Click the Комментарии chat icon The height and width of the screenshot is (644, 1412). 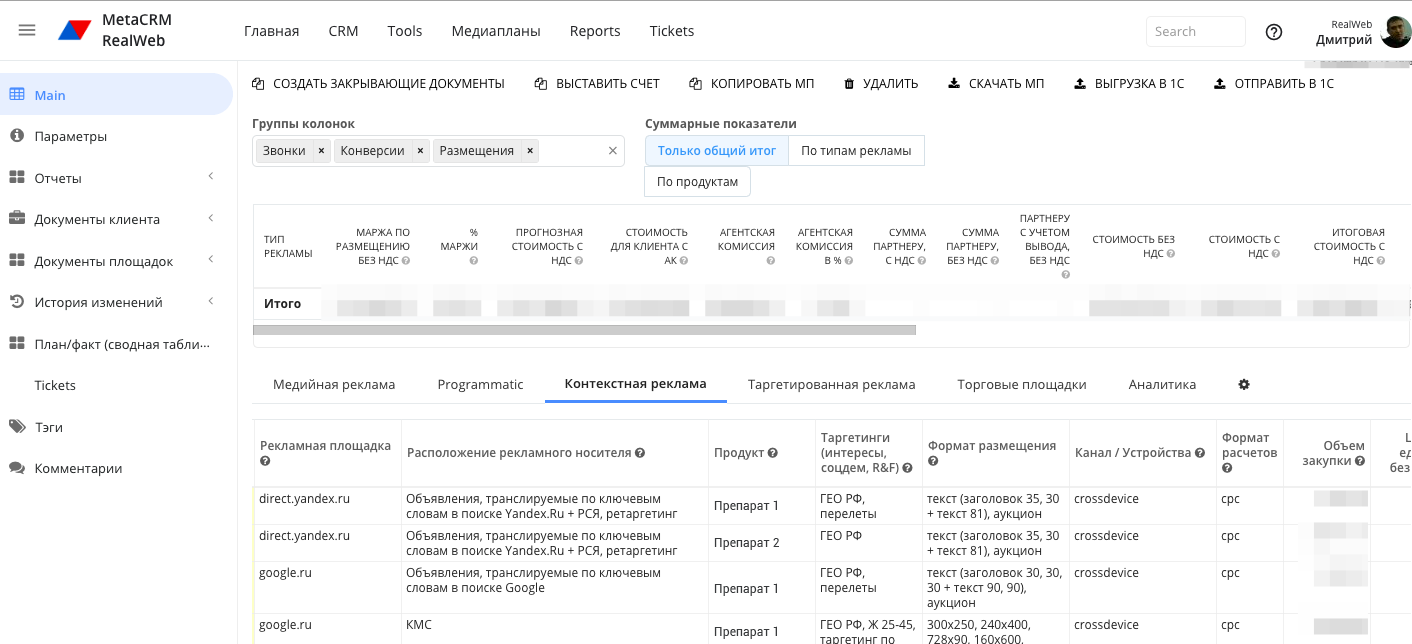pyautogui.click(x=17, y=467)
